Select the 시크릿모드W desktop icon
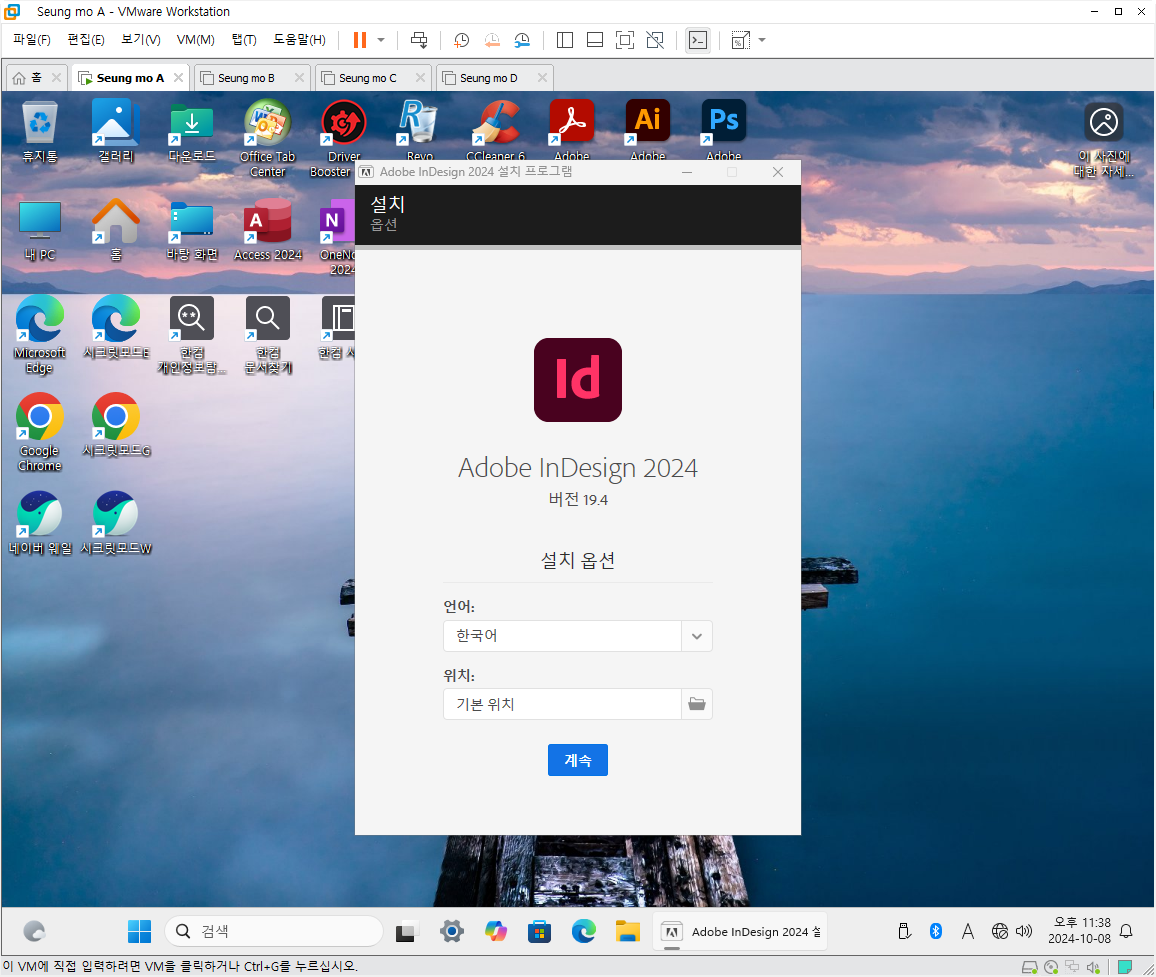 point(116,524)
